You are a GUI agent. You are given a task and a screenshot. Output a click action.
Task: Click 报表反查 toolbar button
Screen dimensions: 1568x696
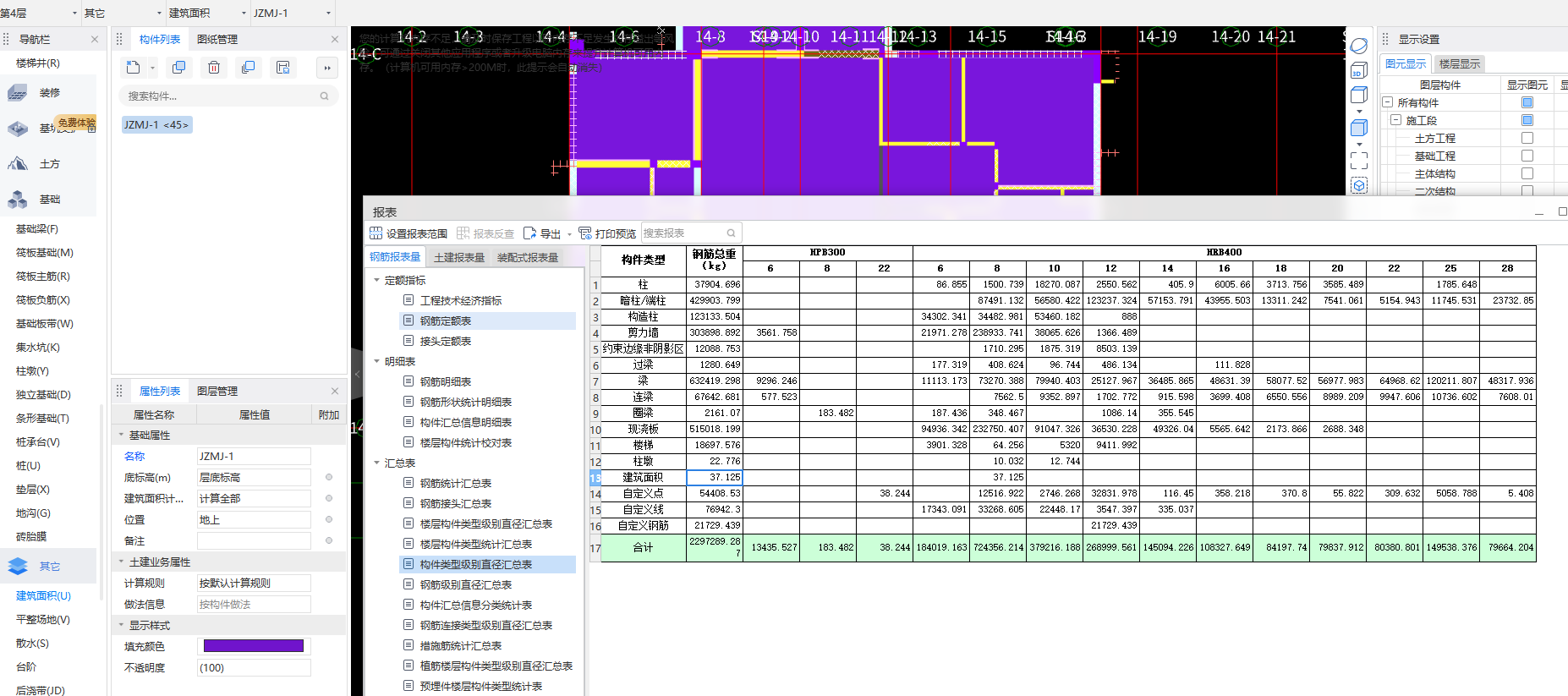click(485, 233)
